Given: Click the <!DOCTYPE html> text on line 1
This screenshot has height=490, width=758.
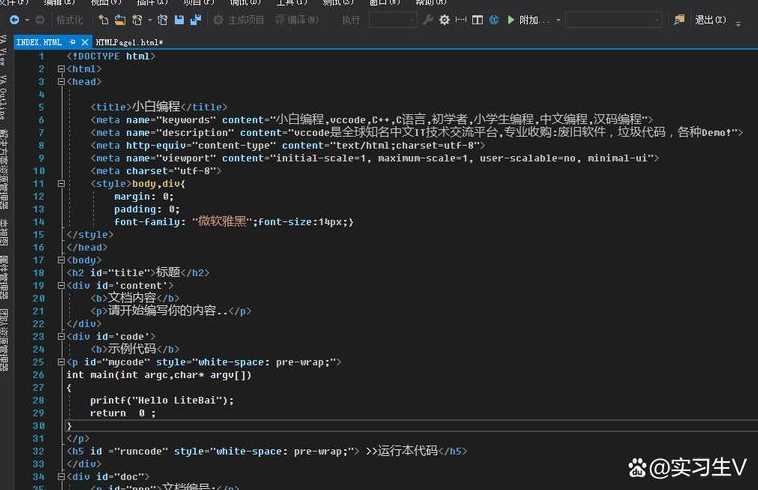Looking at the screenshot, I should click(x=111, y=56).
